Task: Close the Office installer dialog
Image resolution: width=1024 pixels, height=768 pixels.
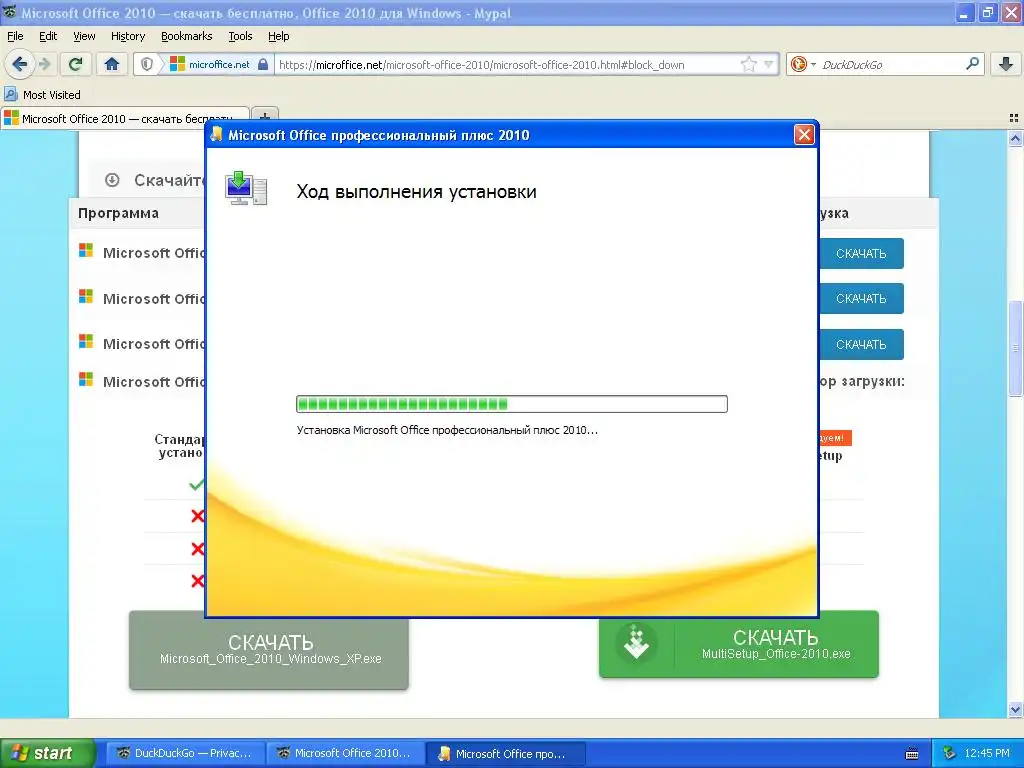Action: pyautogui.click(x=804, y=135)
